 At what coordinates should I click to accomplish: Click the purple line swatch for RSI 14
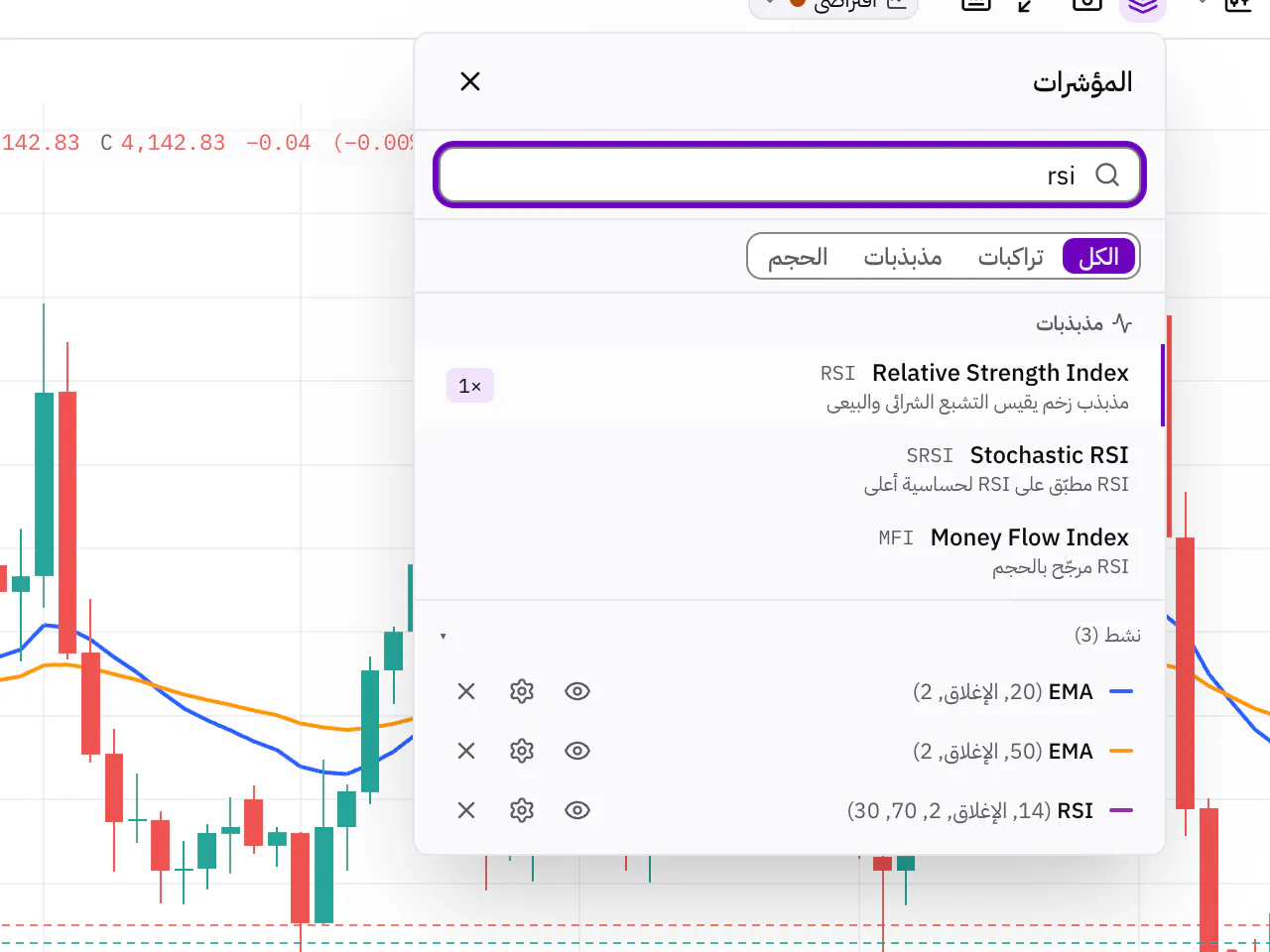[x=1121, y=810]
